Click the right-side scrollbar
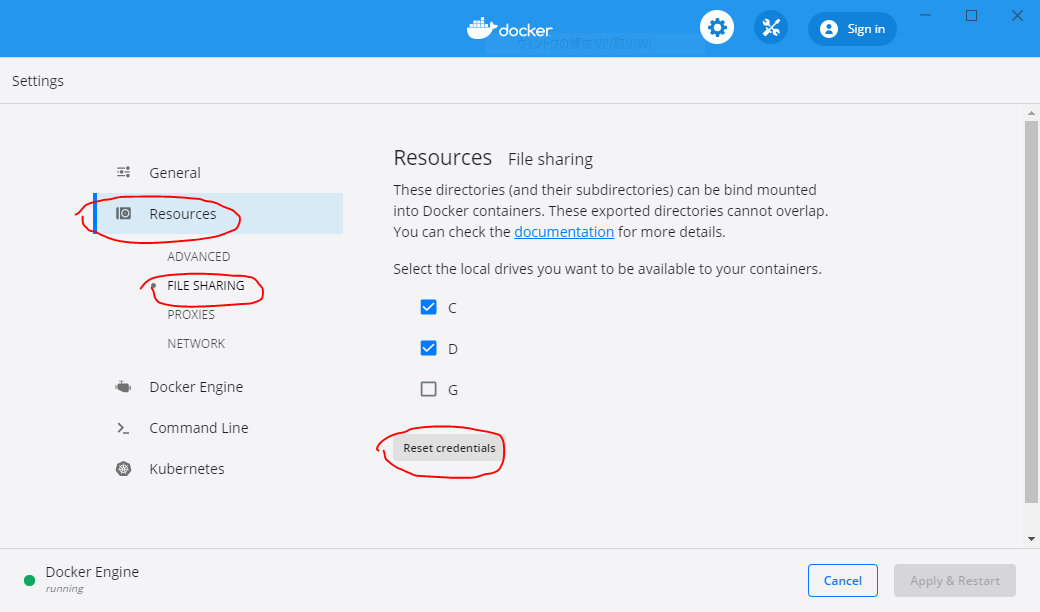The image size is (1040, 612). 1031,300
